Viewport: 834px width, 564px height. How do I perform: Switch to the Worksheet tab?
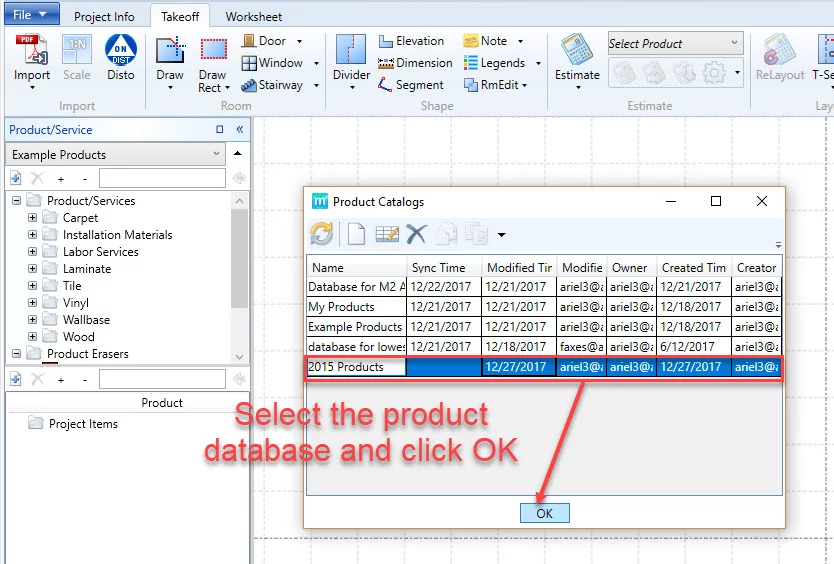pos(253,17)
